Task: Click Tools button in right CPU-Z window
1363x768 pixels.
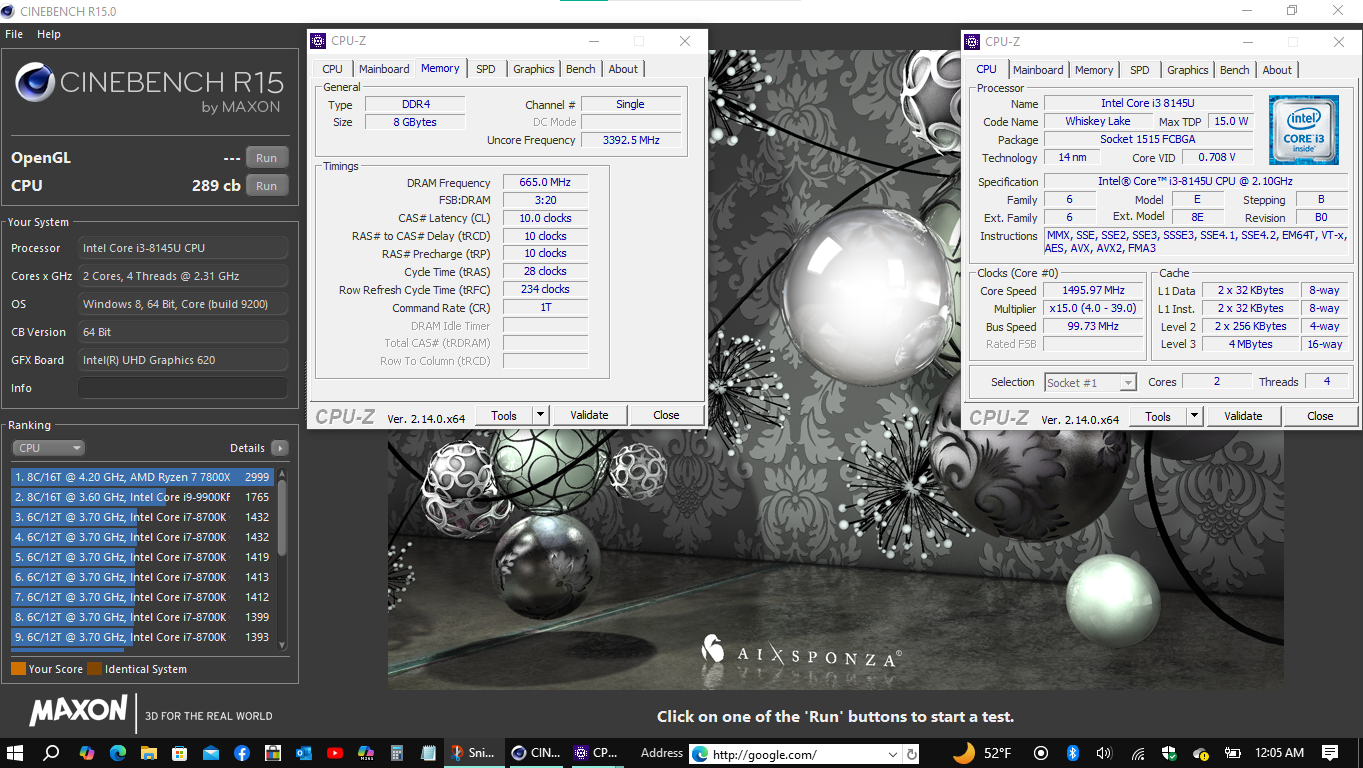Action: [x=1158, y=416]
